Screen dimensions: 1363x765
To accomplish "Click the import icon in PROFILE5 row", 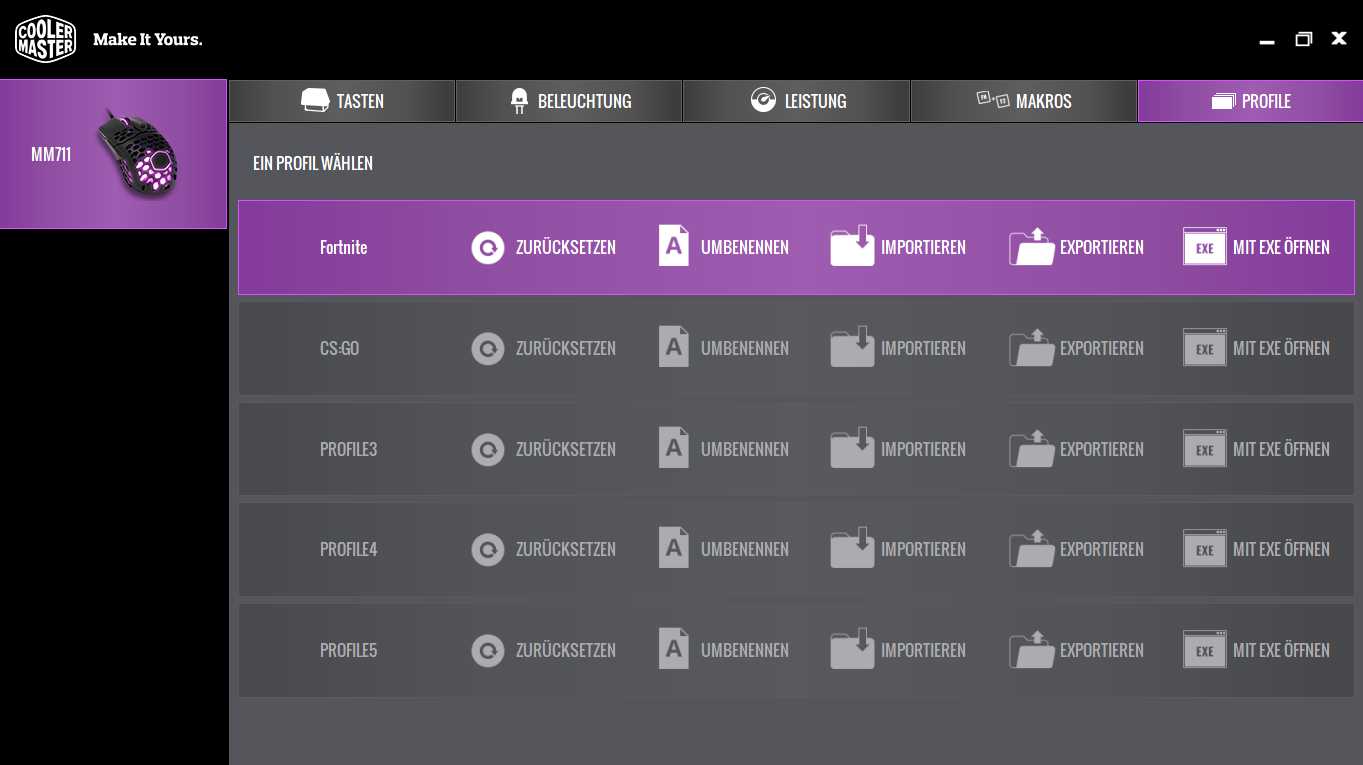I will point(852,649).
